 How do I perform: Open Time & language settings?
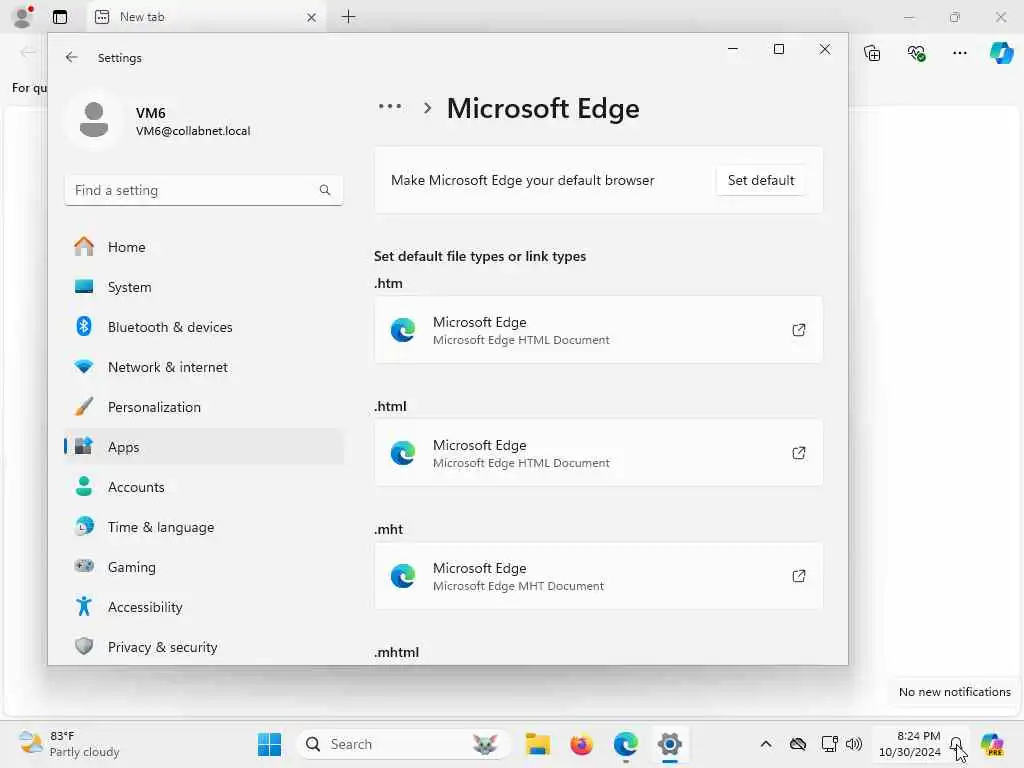tap(204, 526)
